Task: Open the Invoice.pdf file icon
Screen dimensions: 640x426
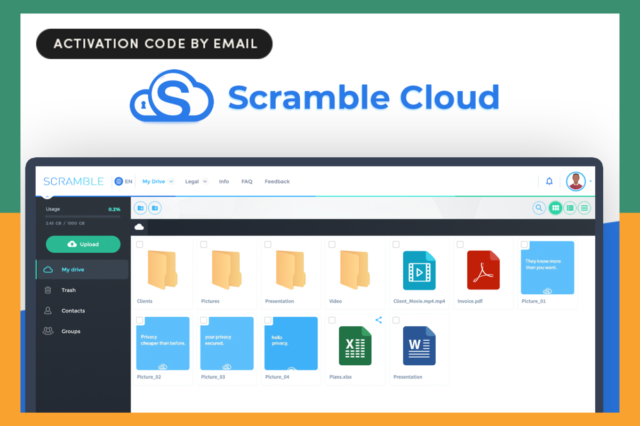Action: tap(483, 270)
